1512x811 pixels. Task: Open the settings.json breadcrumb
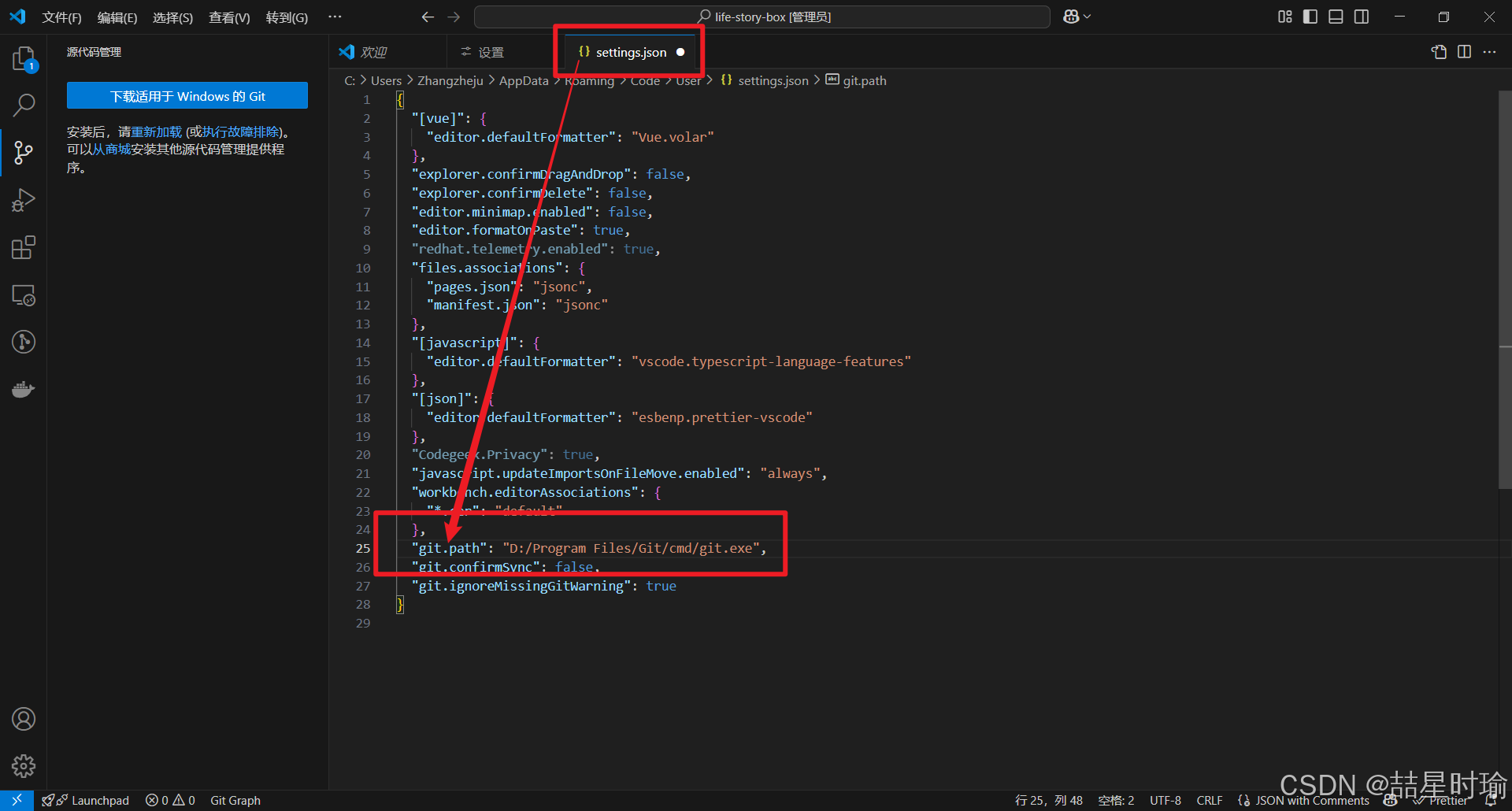(x=765, y=80)
